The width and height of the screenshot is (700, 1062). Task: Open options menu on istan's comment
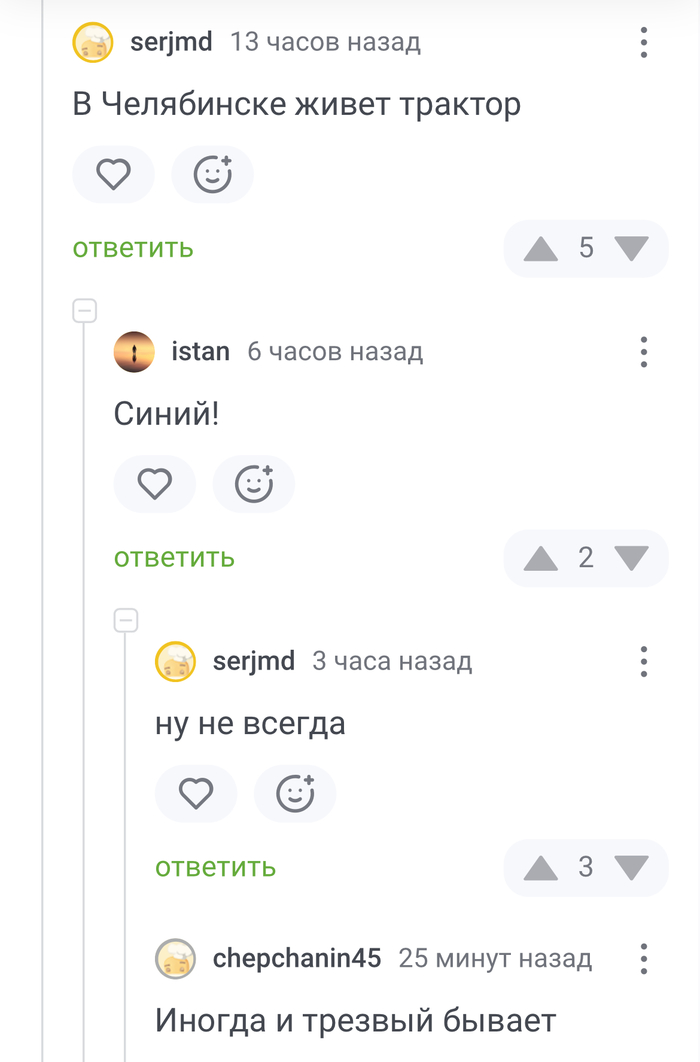(x=643, y=352)
